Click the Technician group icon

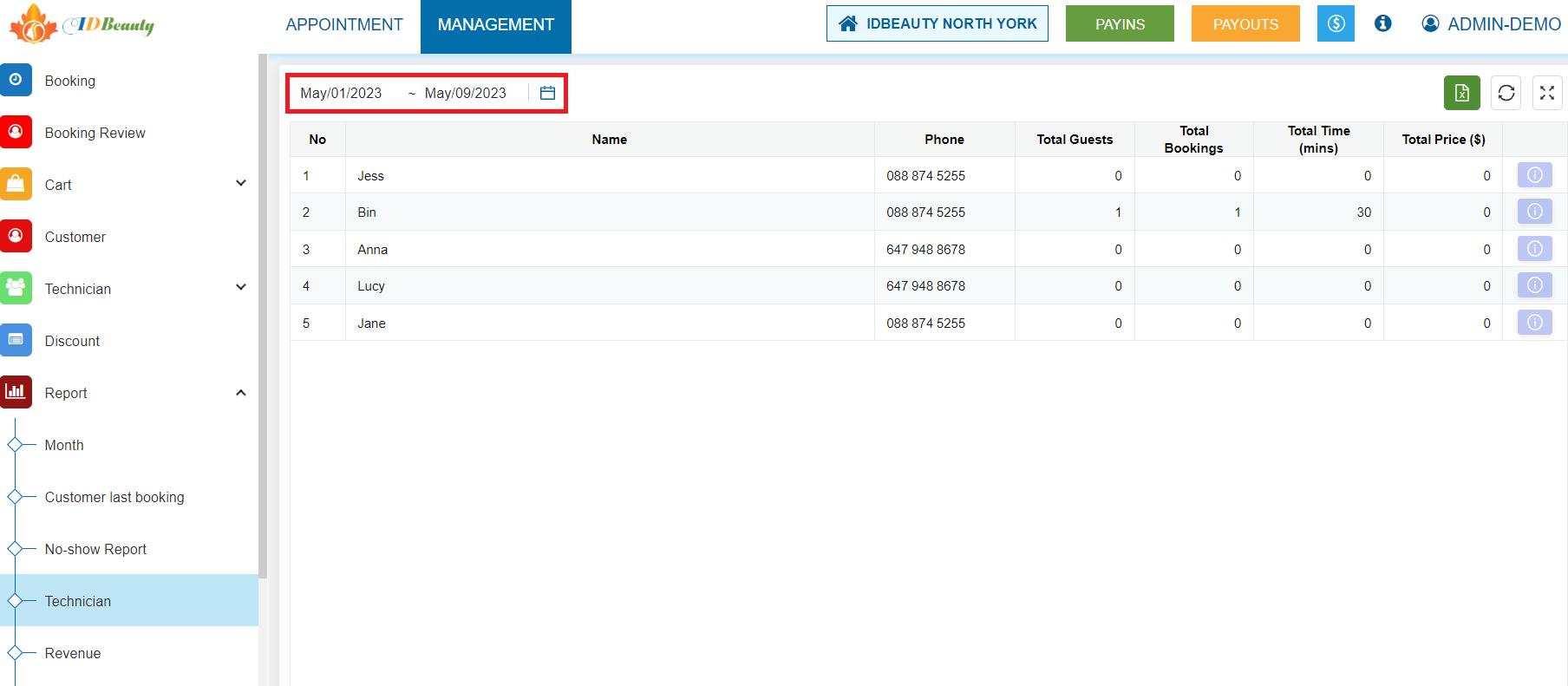[16, 288]
